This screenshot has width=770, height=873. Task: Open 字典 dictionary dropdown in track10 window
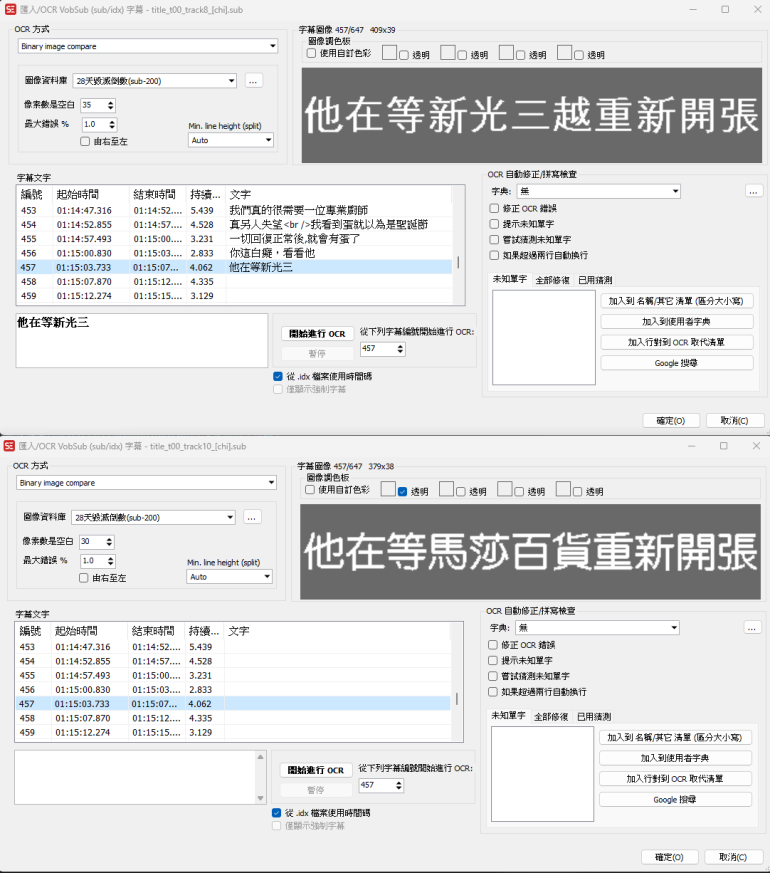click(x=597, y=627)
